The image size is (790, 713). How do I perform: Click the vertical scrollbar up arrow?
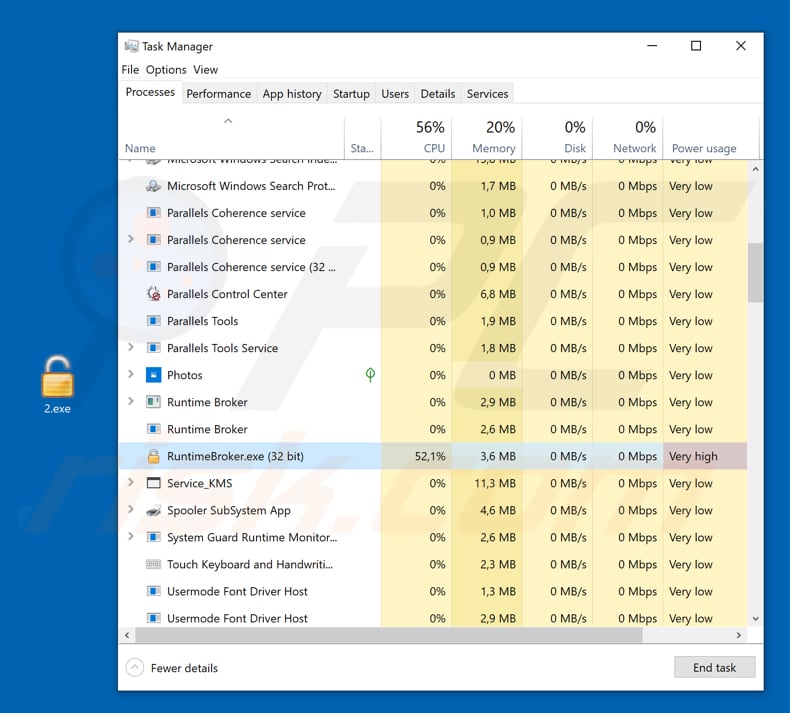755,169
